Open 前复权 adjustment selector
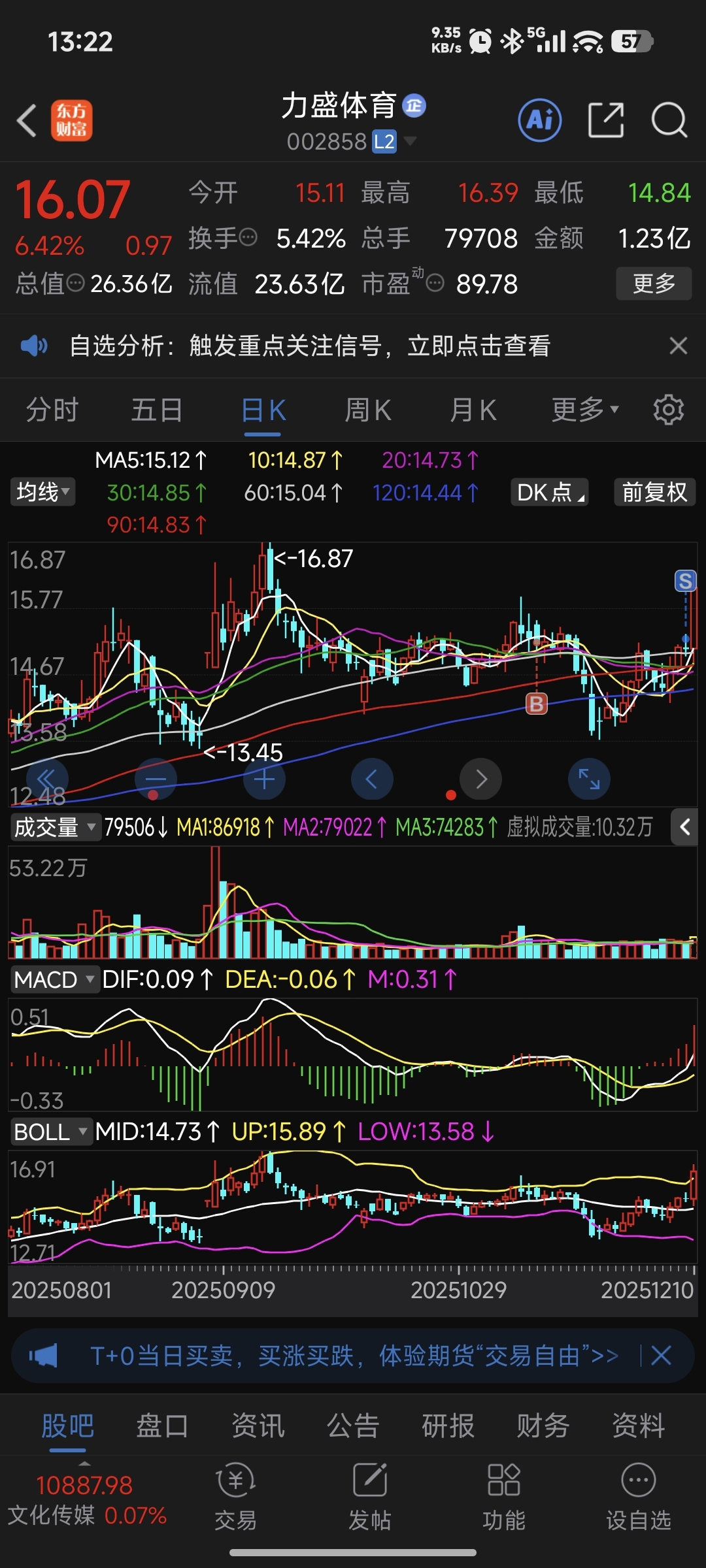The width and height of the screenshot is (706, 1568). click(x=654, y=492)
